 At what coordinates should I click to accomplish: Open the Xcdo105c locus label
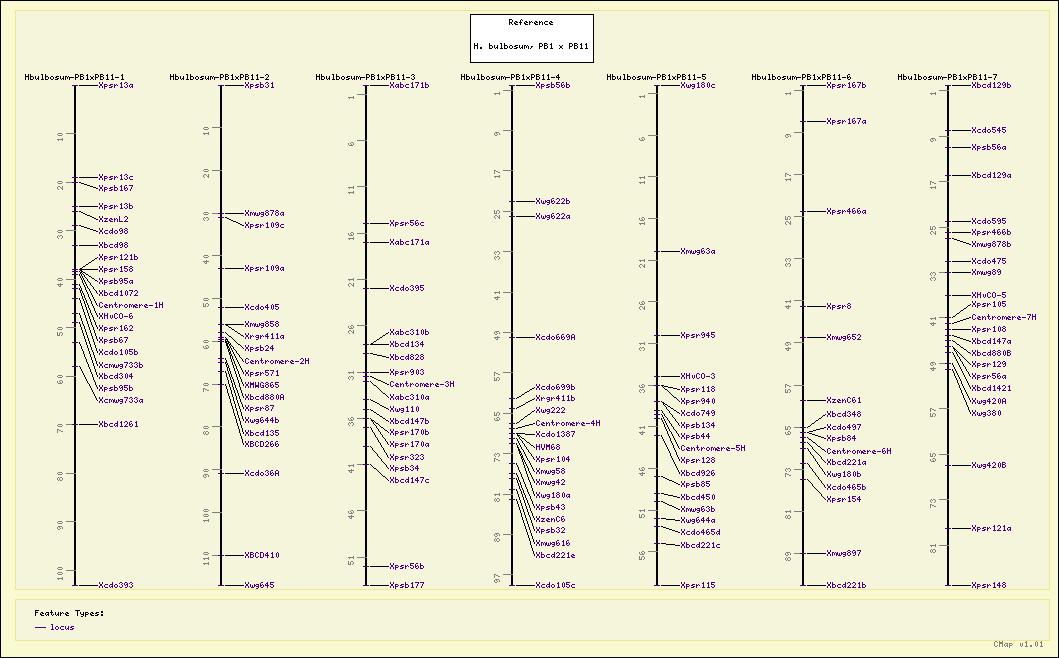pyautogui.click(x=555, y=585)
